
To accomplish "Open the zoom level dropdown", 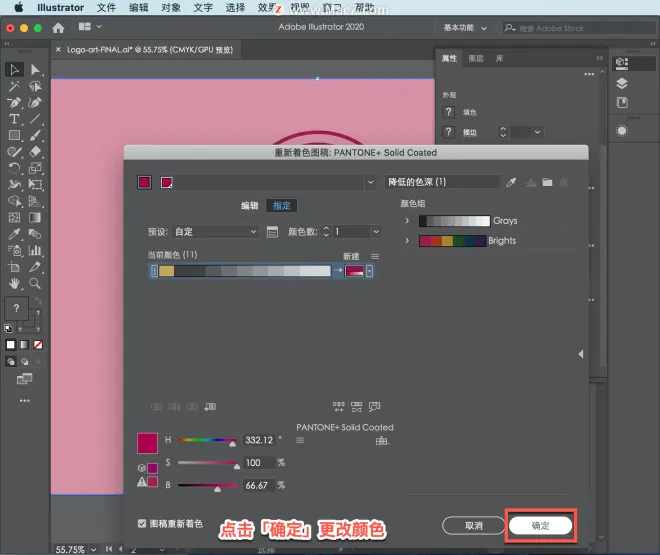I will click(x=93, y=550).
